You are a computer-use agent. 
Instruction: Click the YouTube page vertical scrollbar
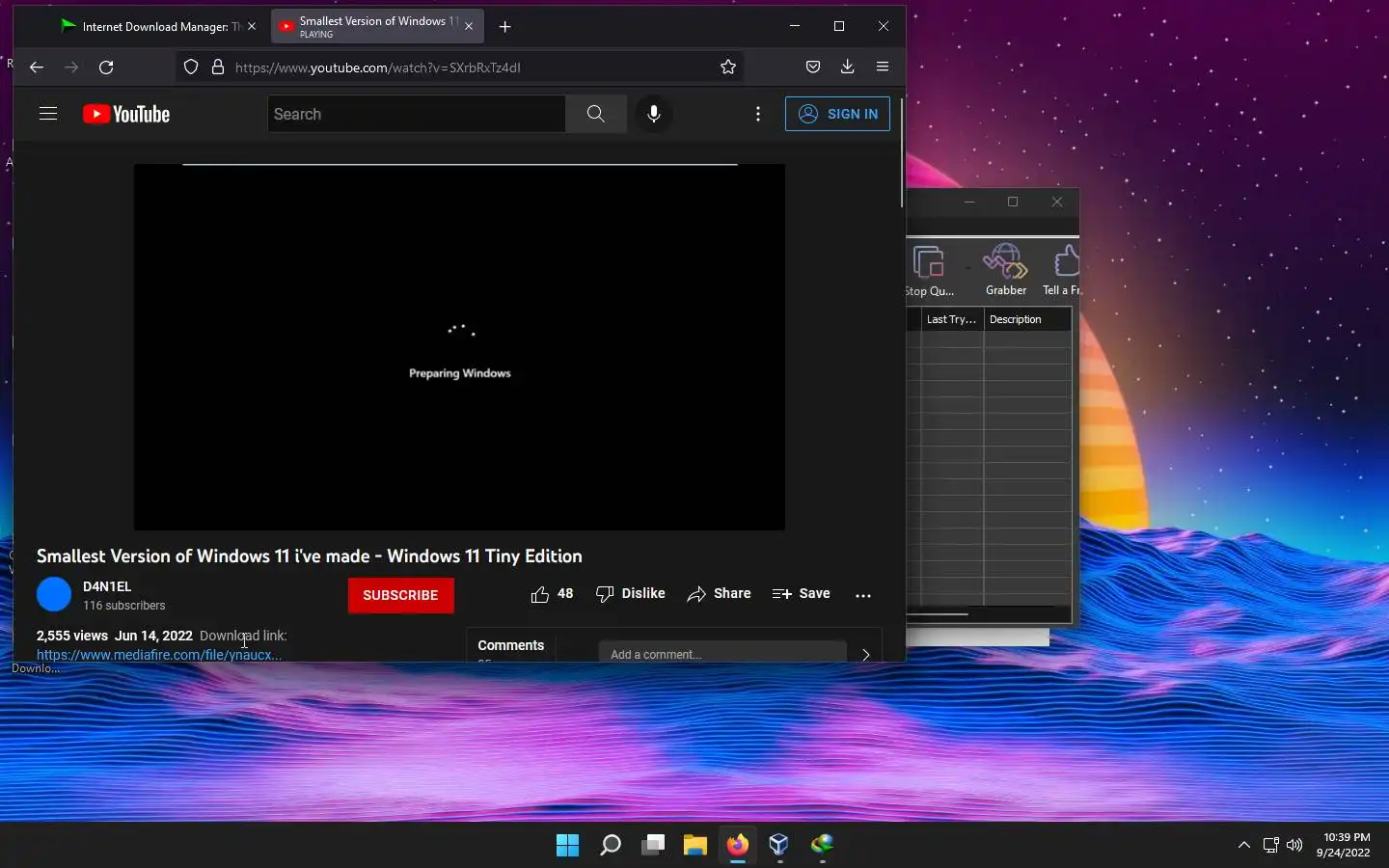(902, 152)
